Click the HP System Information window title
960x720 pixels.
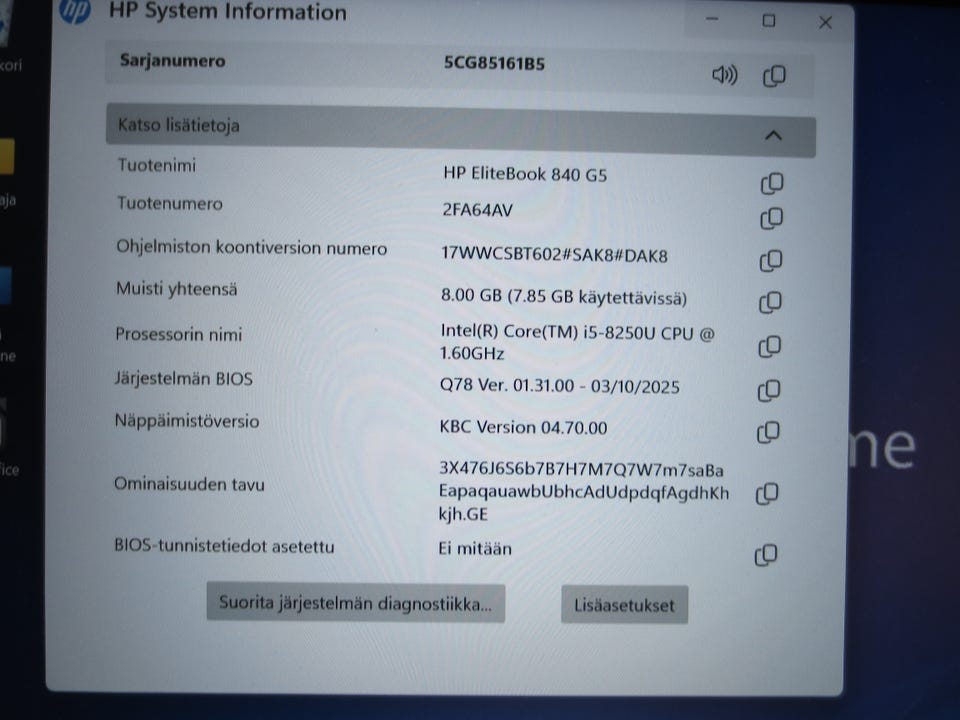pyautogui.click(x=228, y=12)
